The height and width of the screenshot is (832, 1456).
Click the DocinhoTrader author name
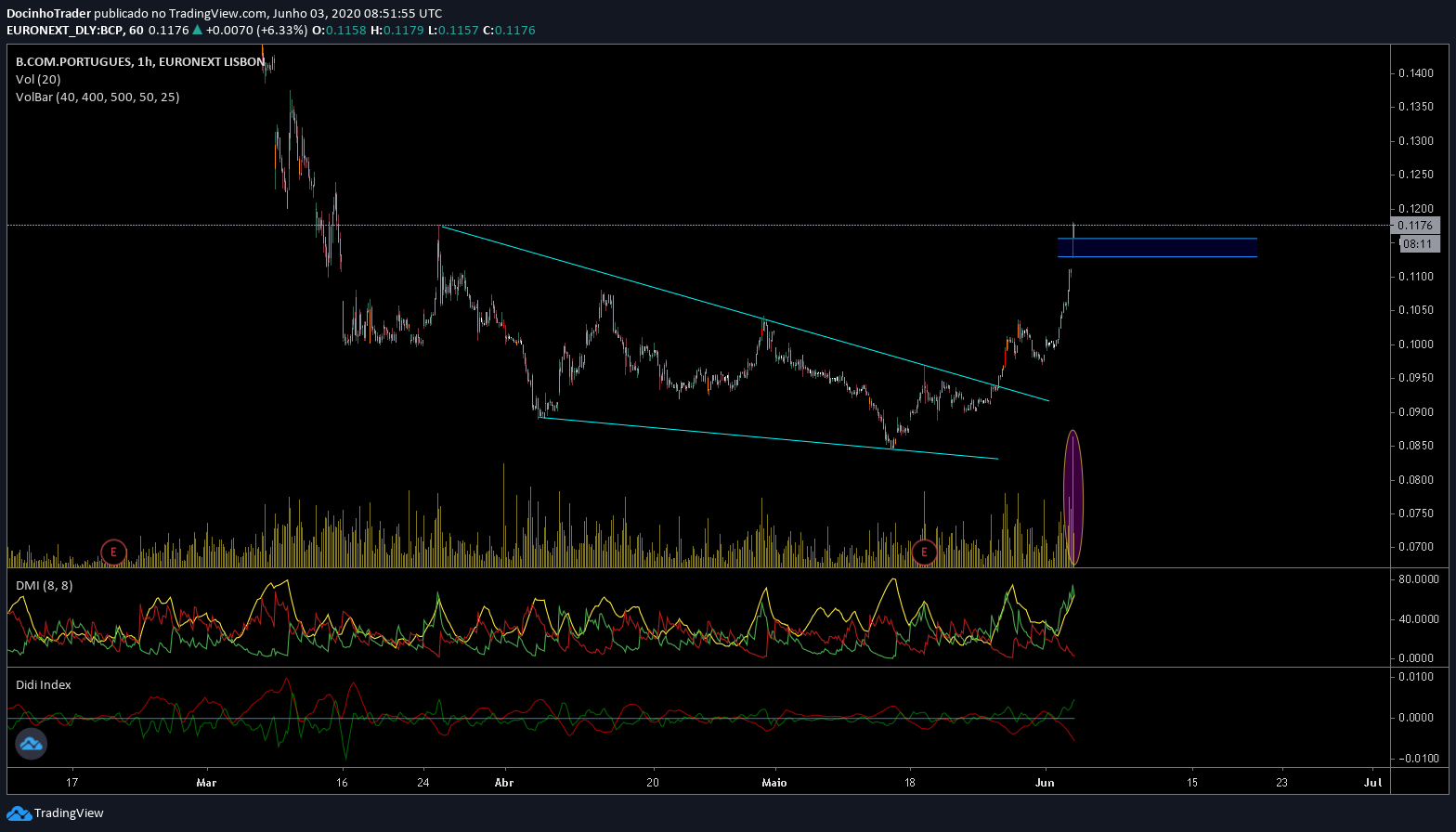[48, 13]
